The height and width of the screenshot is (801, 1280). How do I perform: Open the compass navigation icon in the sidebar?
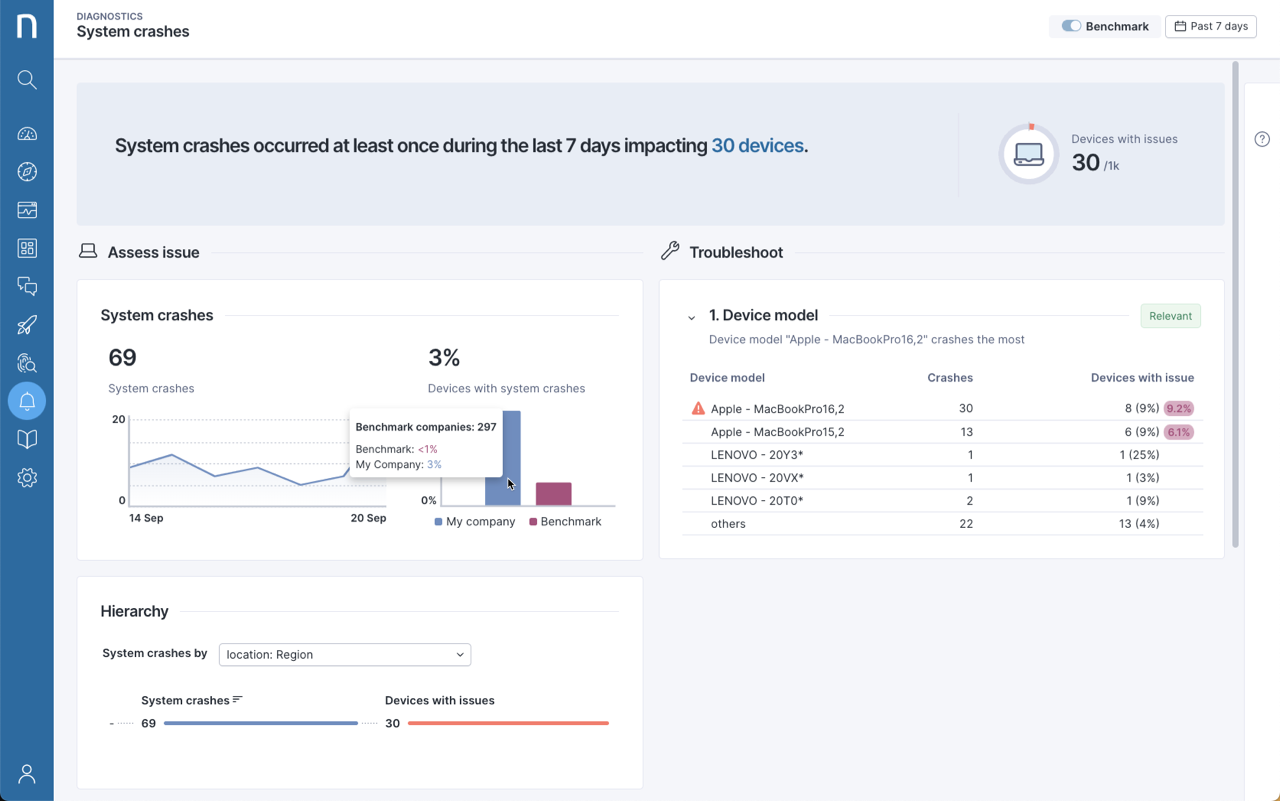click(x=27, y=171)
